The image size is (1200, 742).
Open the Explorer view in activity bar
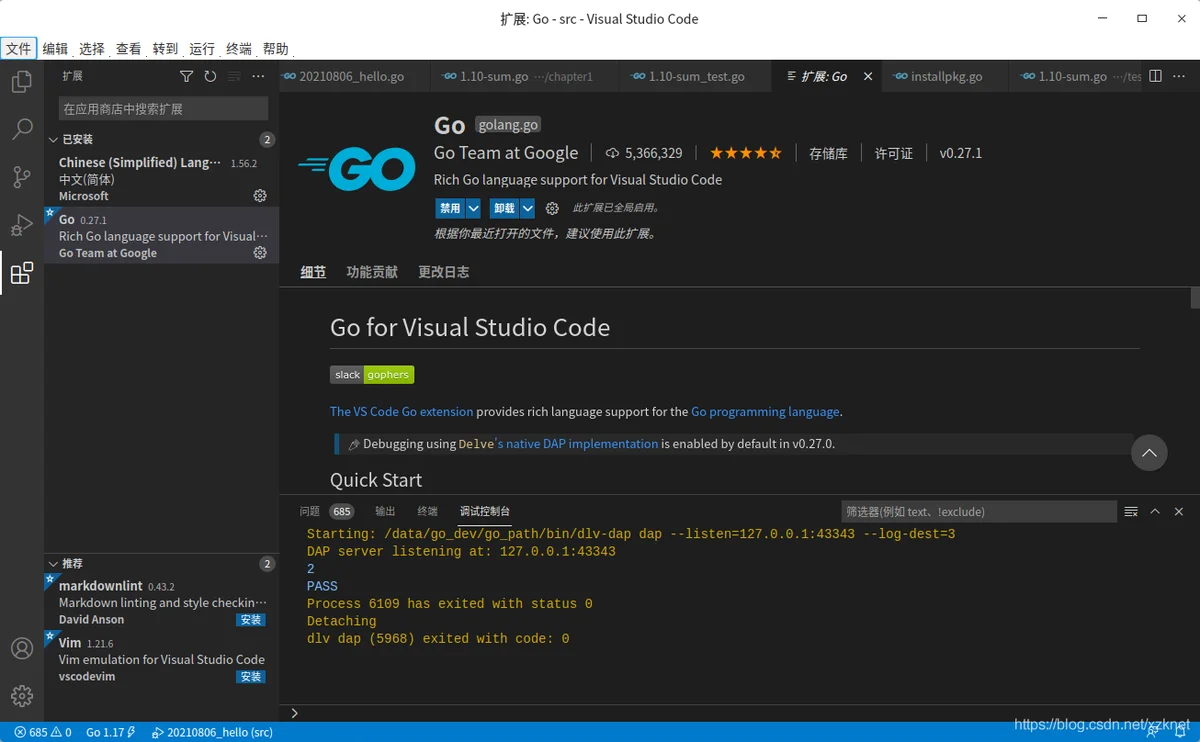[21, 82]
